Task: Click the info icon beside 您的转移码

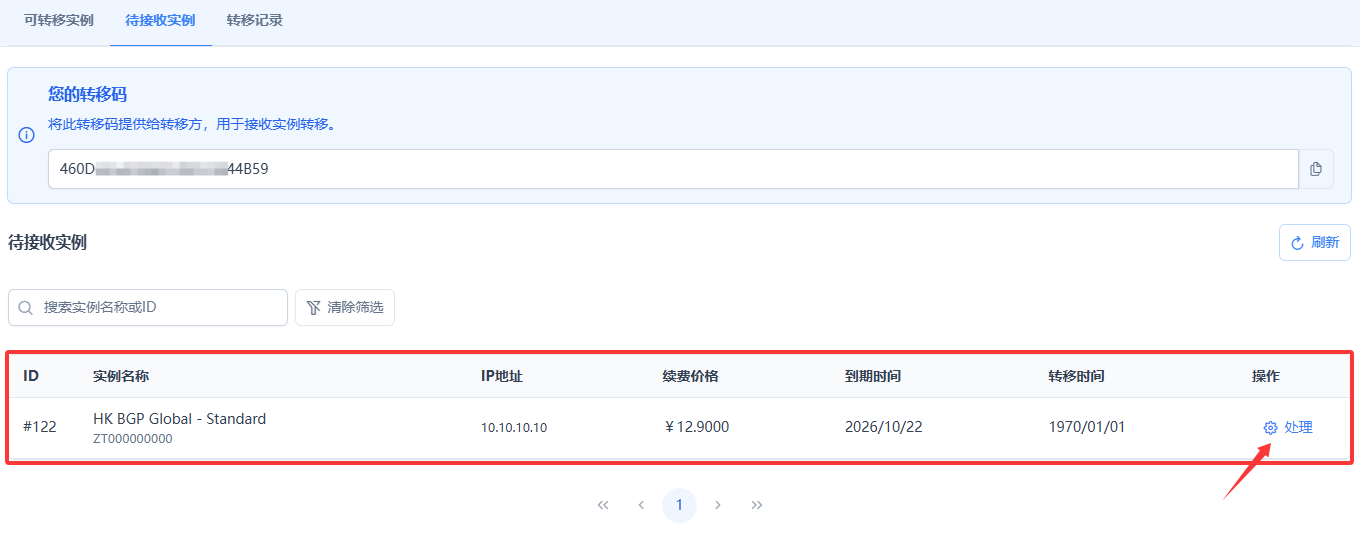Action: pos(27,135)
